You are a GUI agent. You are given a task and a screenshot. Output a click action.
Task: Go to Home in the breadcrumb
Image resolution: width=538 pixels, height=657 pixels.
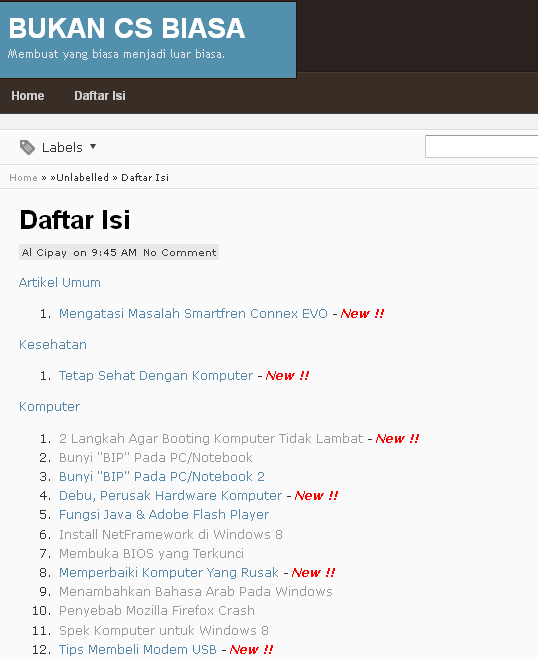tap(23, 178)
